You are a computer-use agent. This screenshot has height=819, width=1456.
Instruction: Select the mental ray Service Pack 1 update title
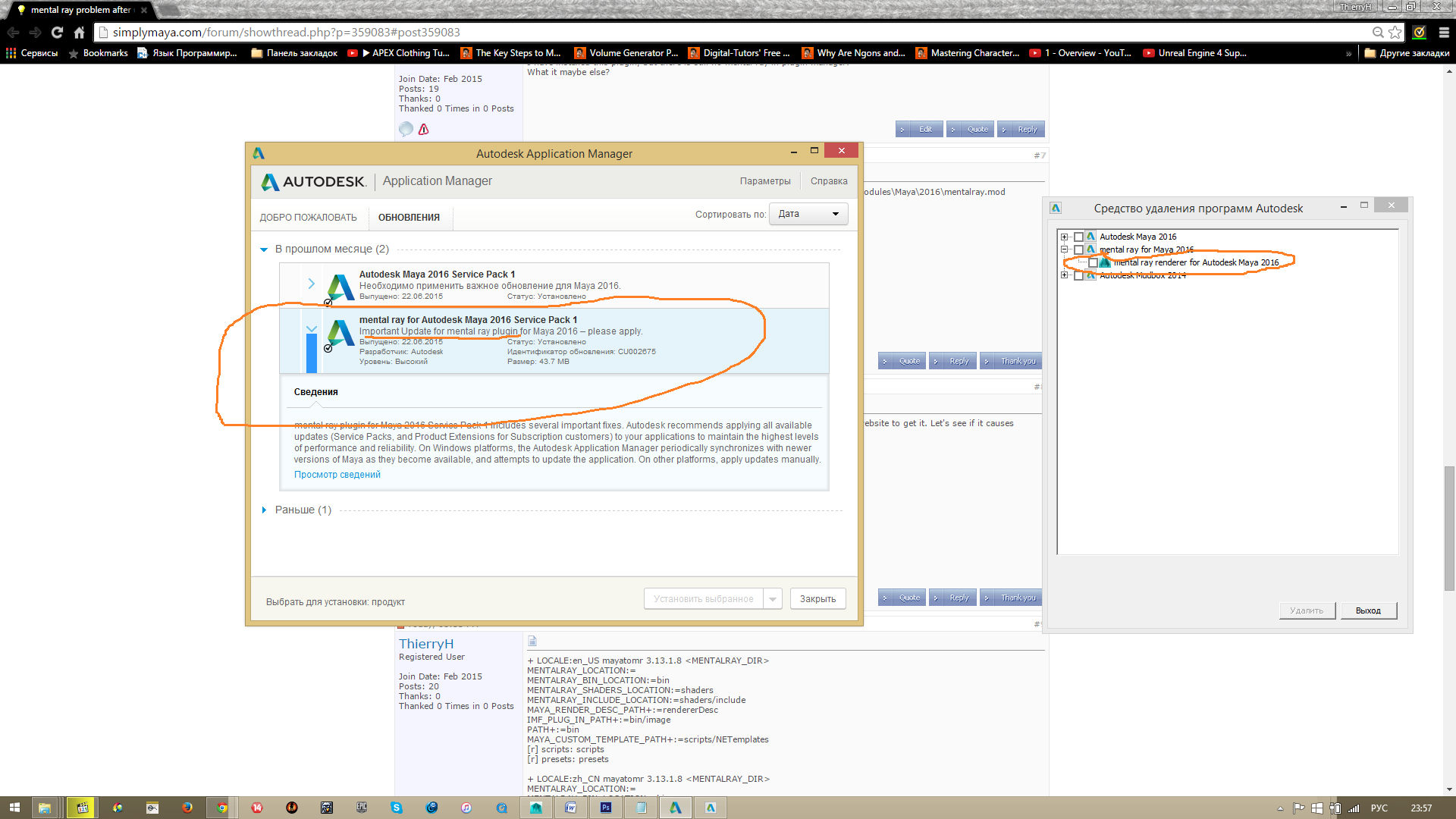(468, 320)
